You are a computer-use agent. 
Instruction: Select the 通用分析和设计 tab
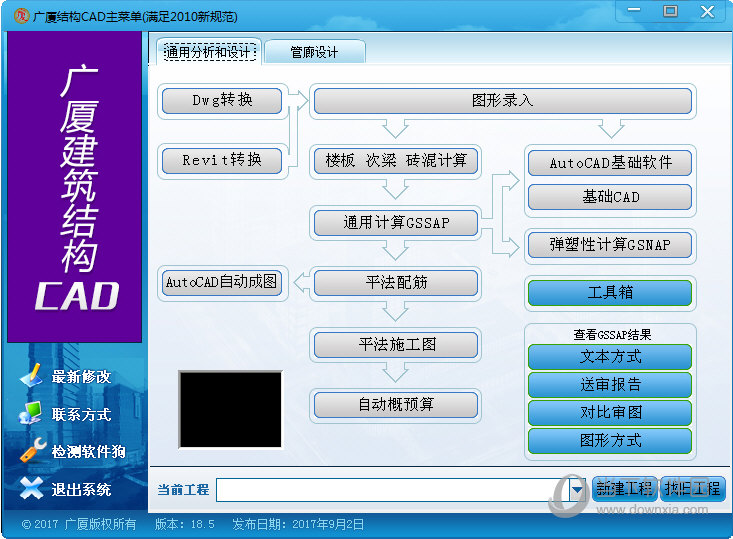click(x=208, y=52)
